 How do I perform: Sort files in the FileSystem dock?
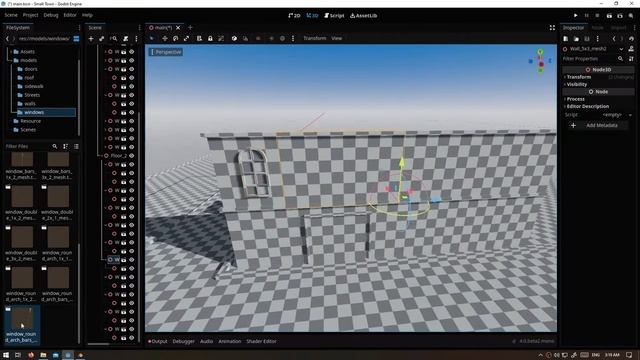[65, 146]
